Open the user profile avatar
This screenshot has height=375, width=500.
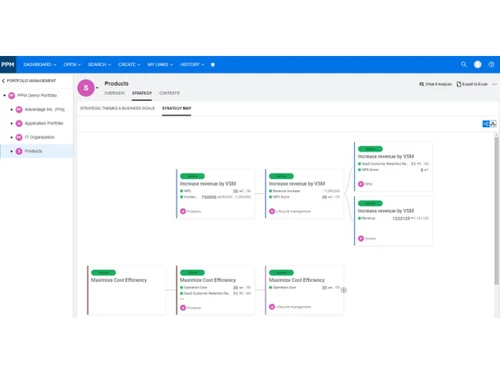click(x=478, y=64)
